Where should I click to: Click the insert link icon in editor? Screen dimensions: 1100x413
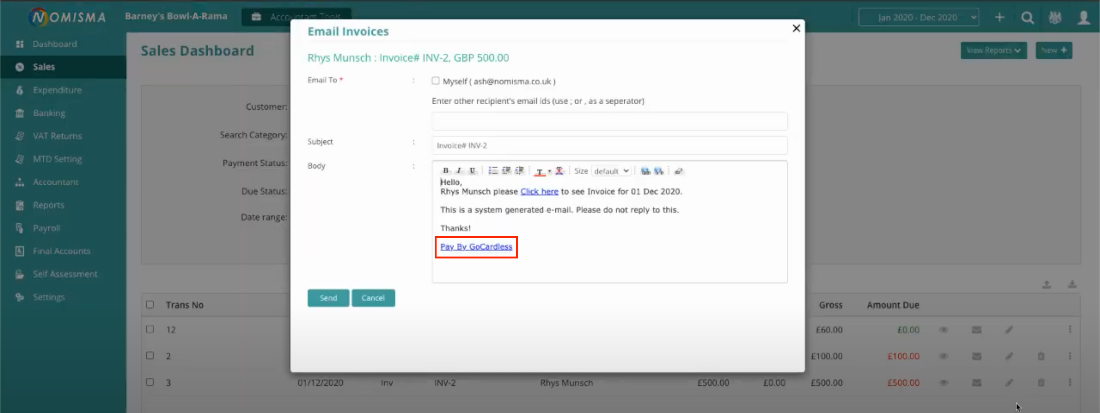[x=645, y=170]
